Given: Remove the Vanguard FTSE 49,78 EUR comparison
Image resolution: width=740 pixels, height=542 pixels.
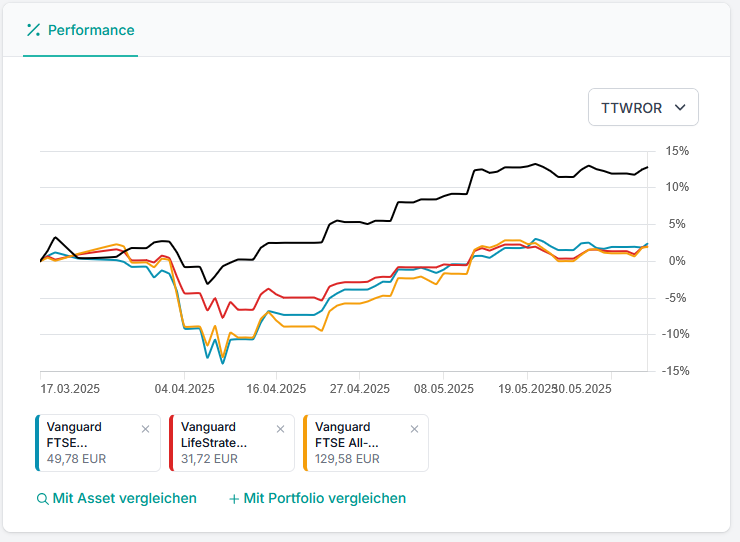Looking at the screenshot, I should [145, 429].
